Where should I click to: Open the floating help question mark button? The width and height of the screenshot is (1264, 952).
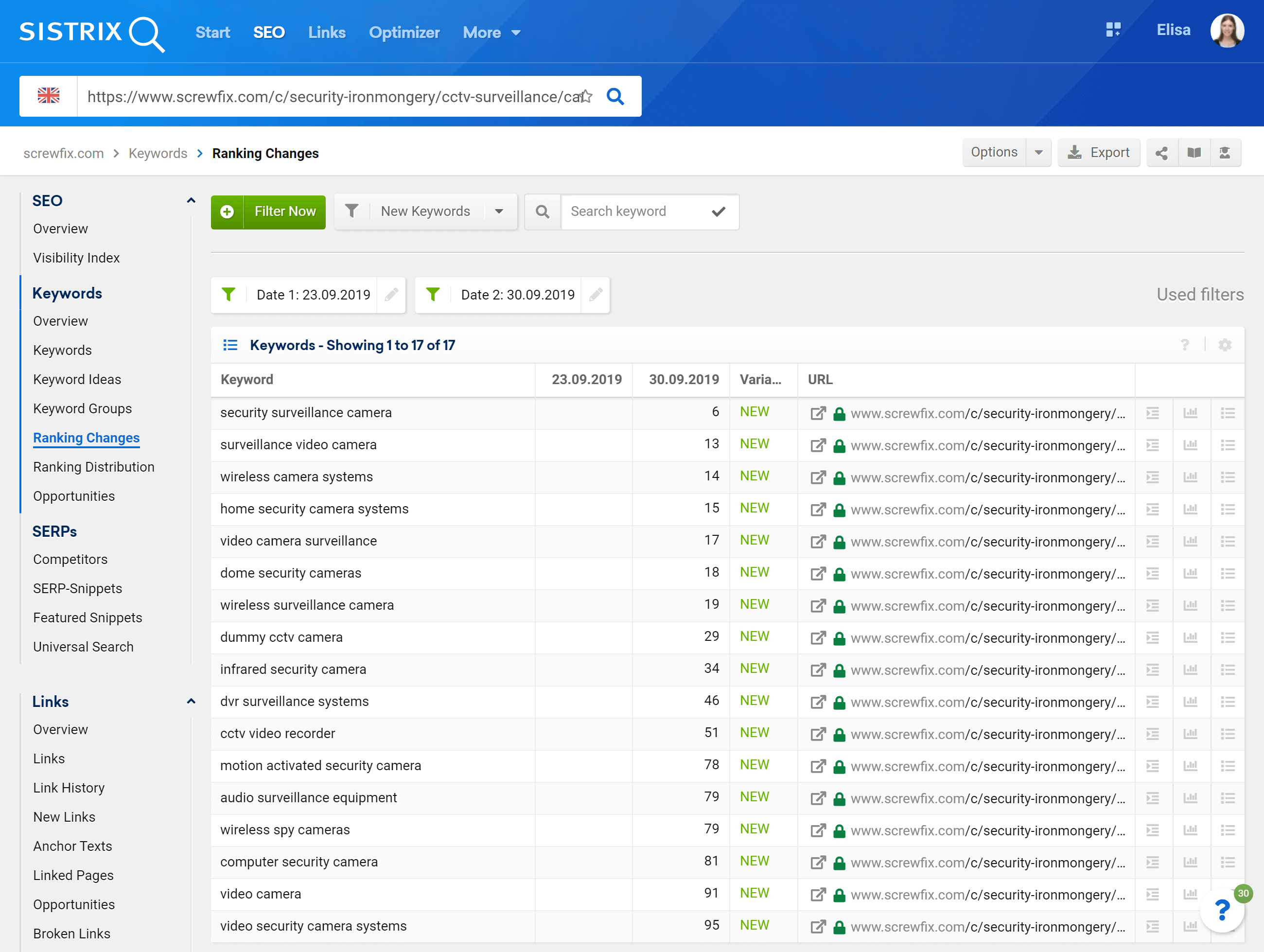1222,910
